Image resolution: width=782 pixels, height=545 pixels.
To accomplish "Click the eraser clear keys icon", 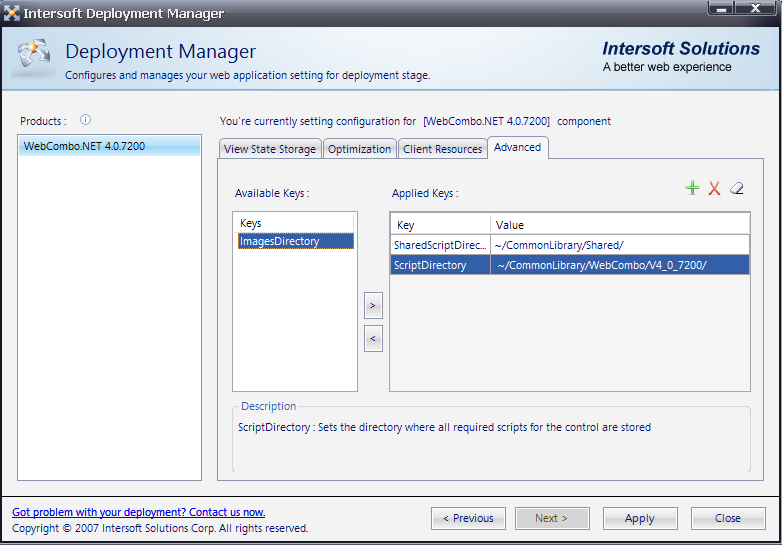I will (737, 189).
